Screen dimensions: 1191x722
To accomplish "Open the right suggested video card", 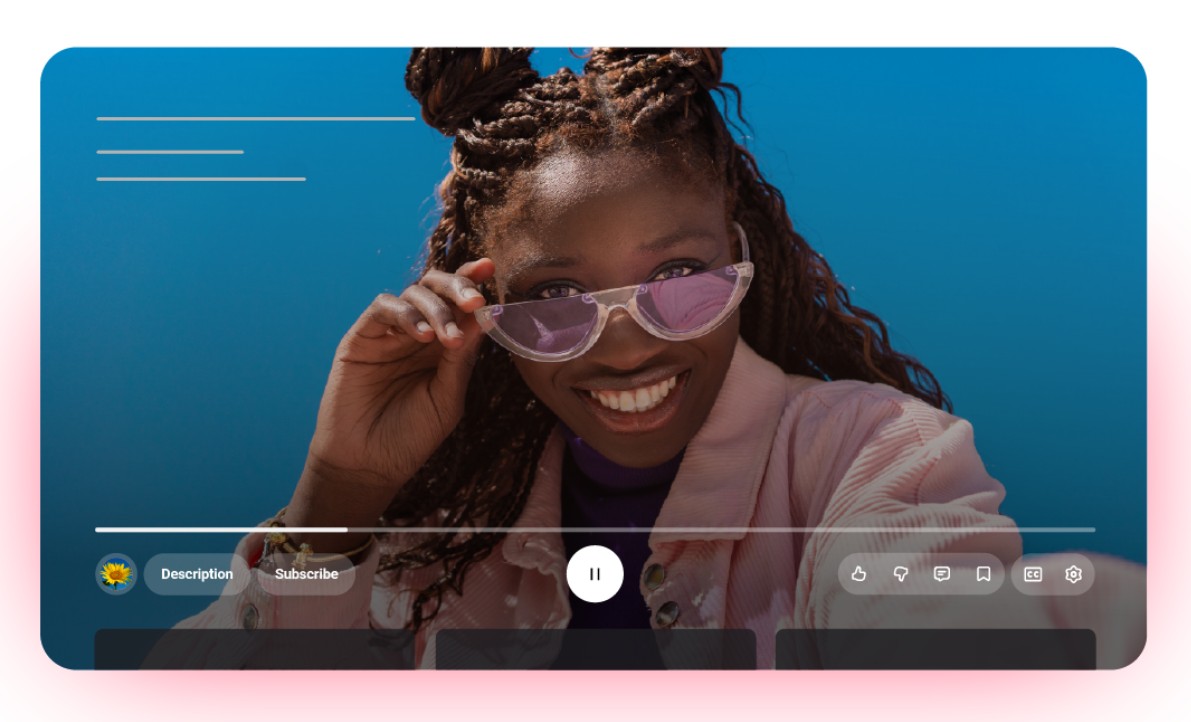I will point(935,649).
